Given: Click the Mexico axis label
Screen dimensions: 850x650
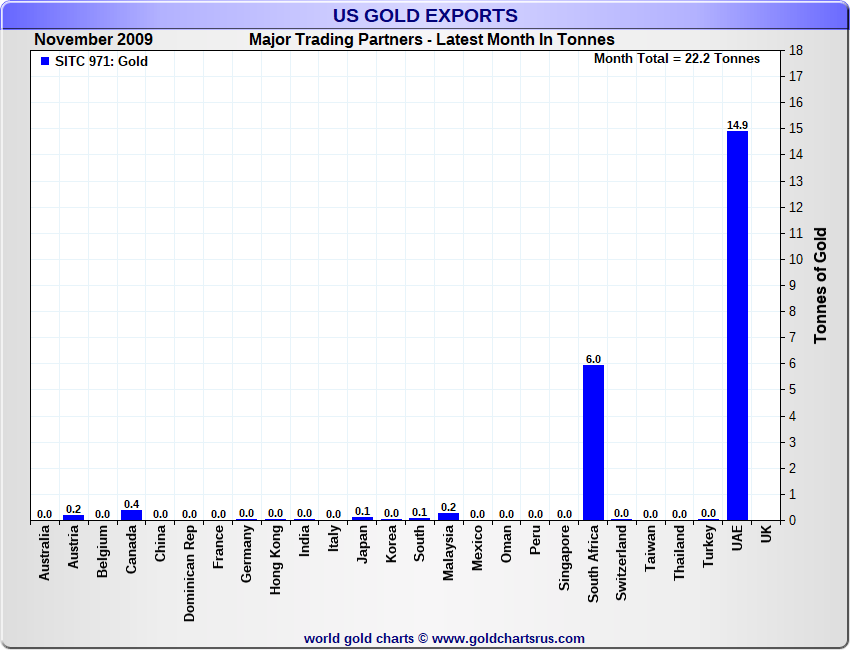Looking at the screenshot, I should click(477, 548).
